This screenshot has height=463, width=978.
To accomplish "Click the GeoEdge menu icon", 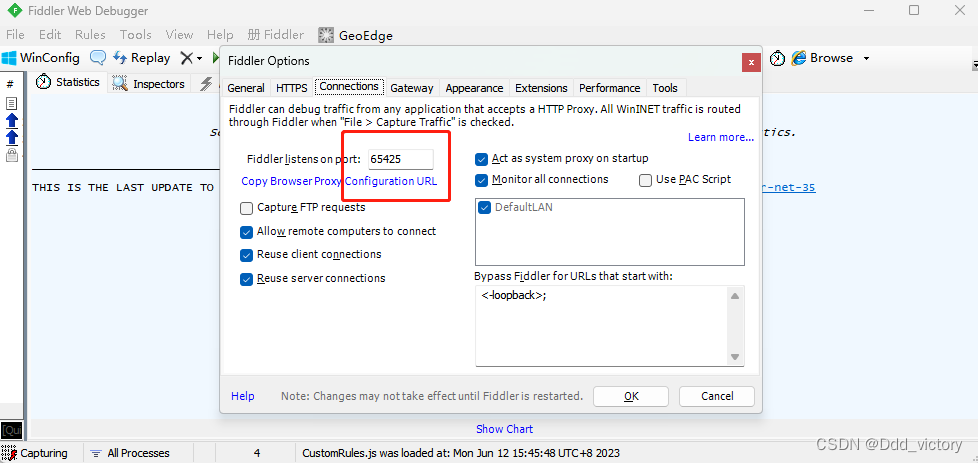I will (x=326, y=35).
